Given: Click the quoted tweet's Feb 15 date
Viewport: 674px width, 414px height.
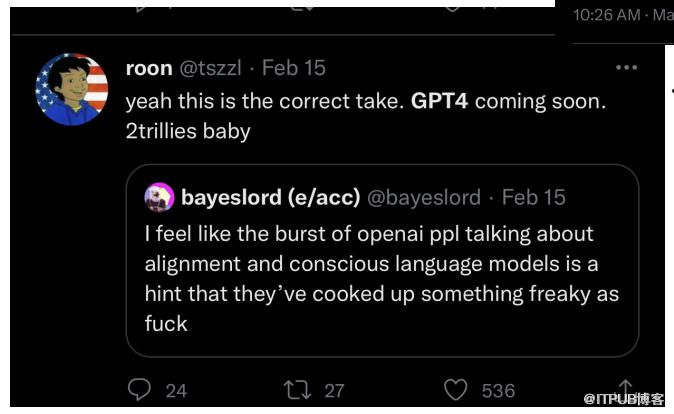Looking at the screenshot, I should pos(533,197).
